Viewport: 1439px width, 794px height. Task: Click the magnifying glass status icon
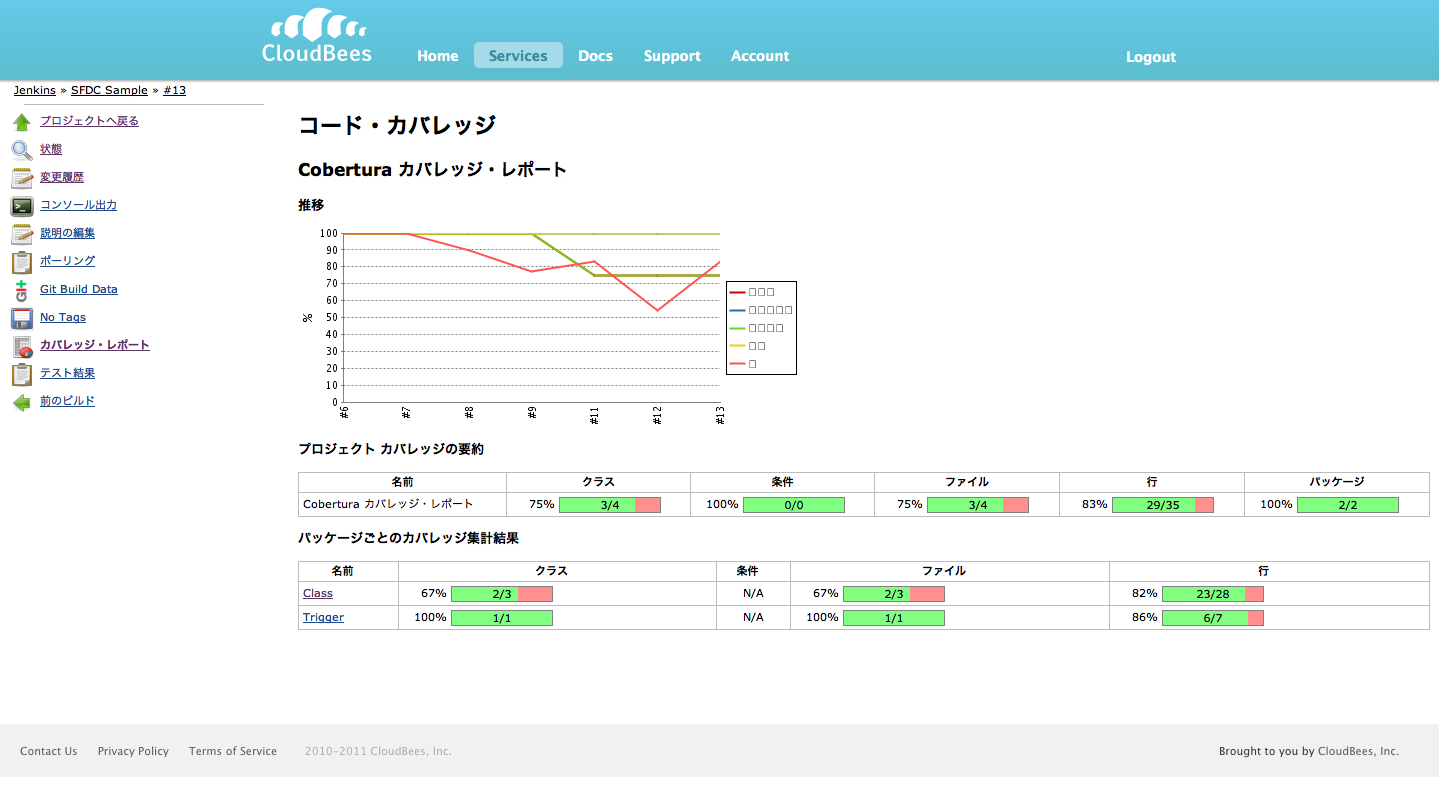click(21, 151)
